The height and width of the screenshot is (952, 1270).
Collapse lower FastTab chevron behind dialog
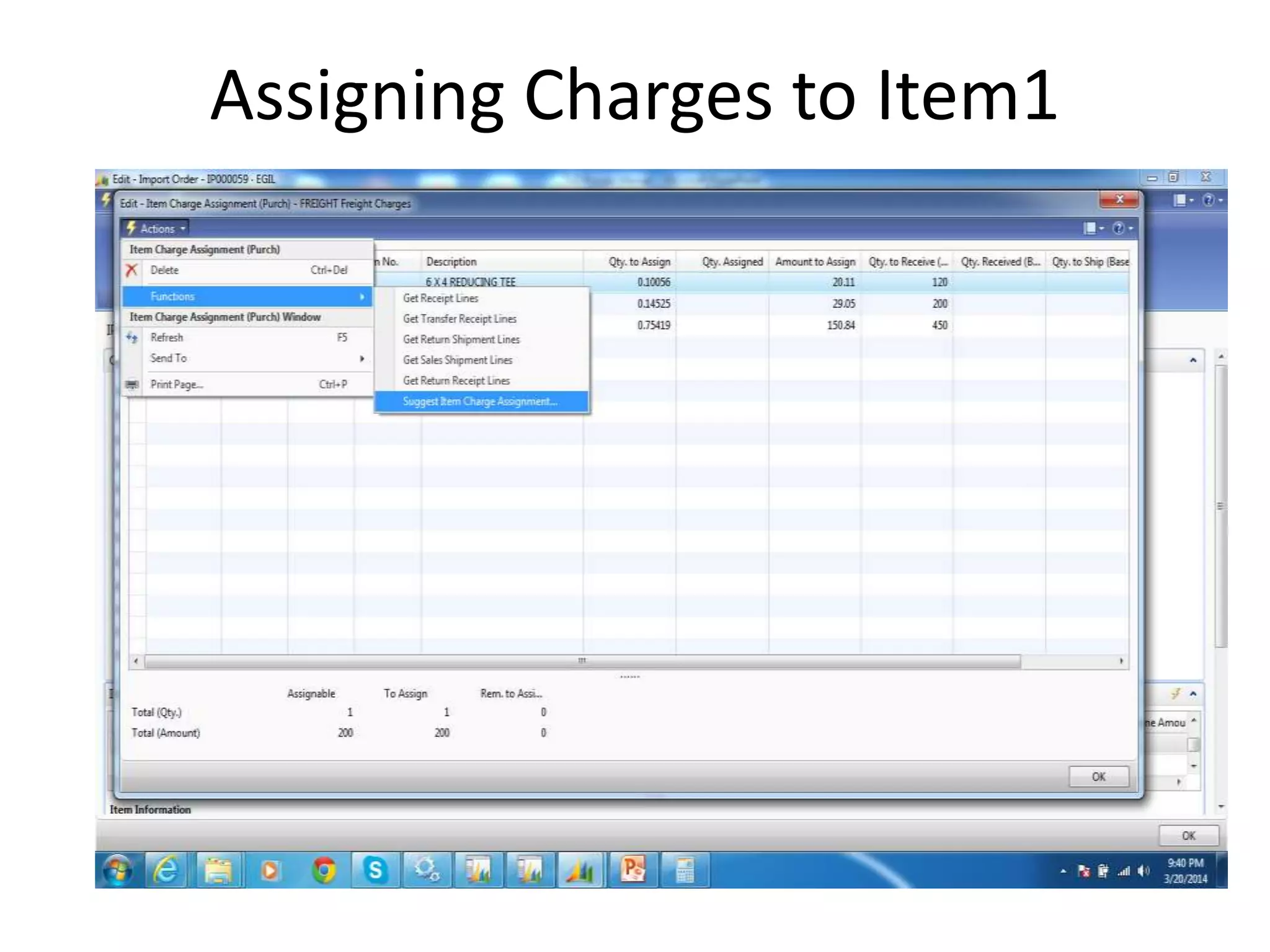coord(1193,694)
